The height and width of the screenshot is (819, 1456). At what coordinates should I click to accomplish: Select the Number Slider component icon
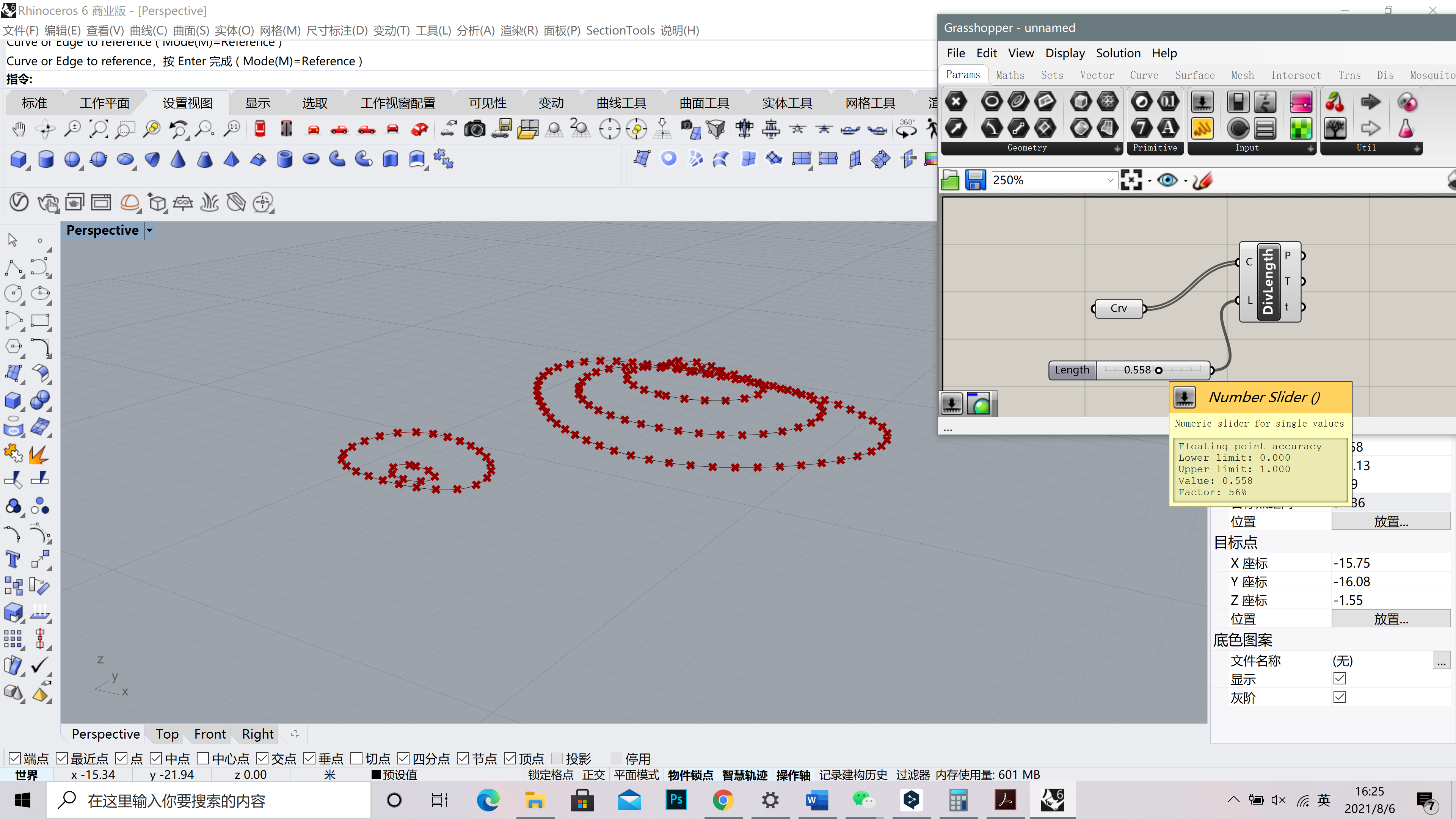click(x=1202, y=102)
